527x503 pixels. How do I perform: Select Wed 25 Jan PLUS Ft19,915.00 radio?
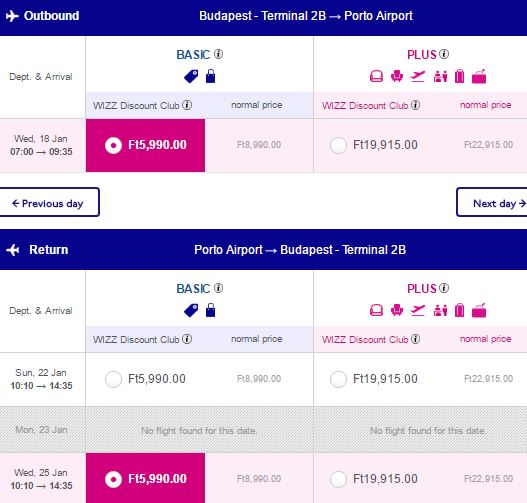(x=338, y=479)
